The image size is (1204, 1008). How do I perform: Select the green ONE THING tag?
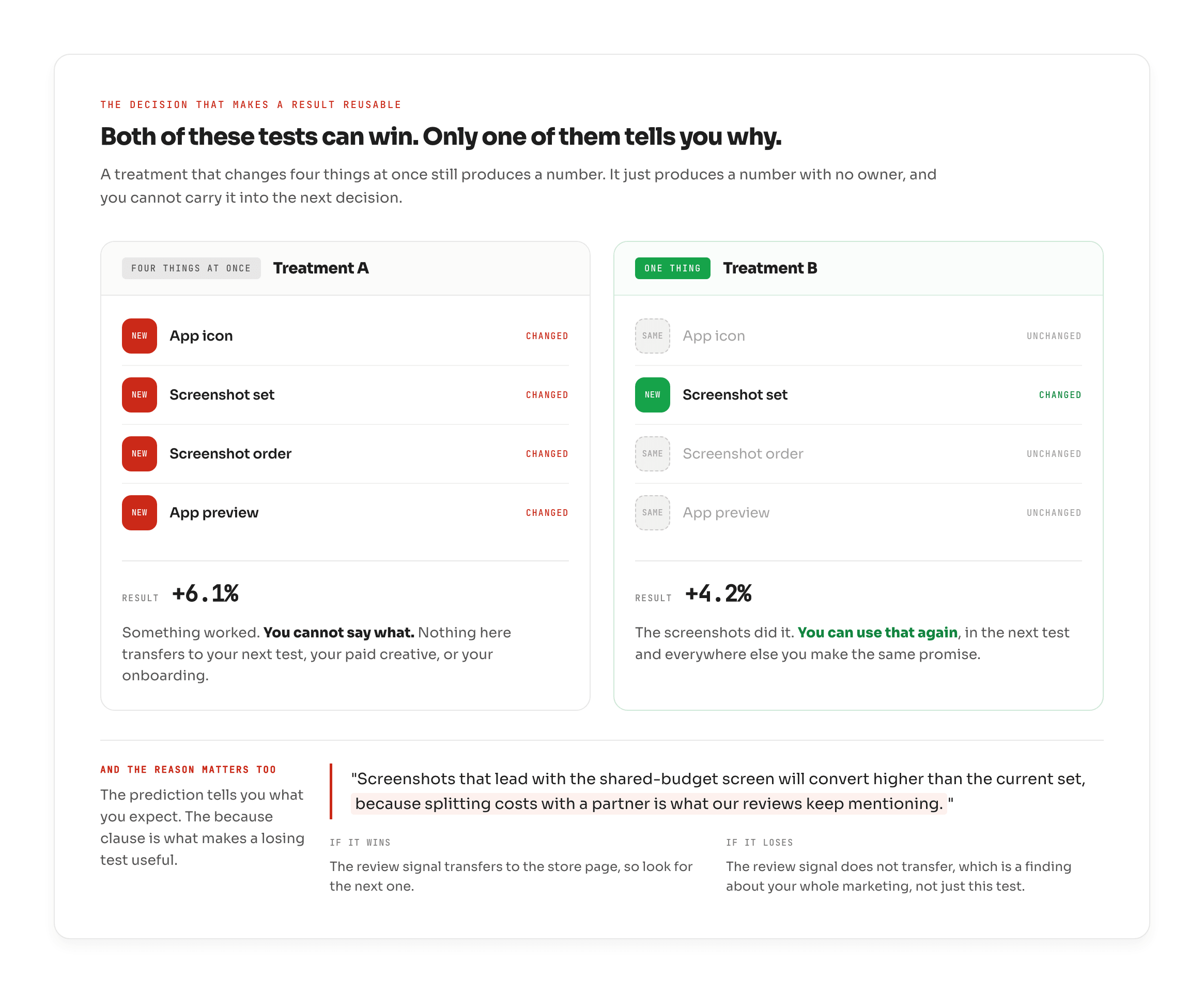672,268
